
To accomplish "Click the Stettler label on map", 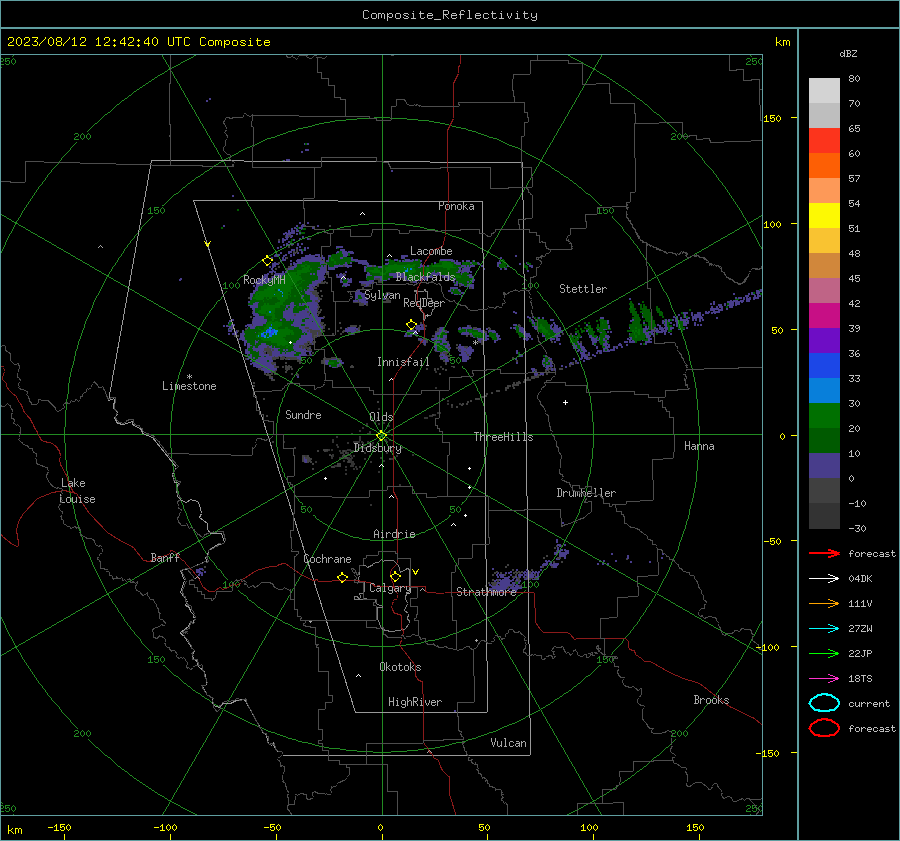I will point(583,289).
